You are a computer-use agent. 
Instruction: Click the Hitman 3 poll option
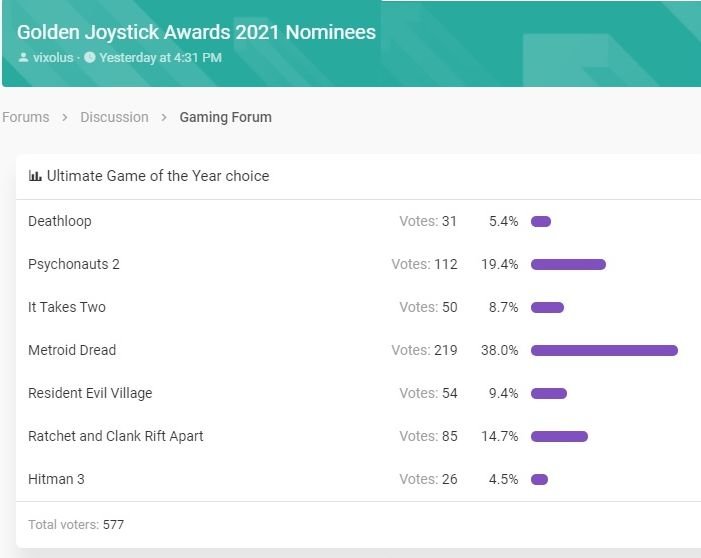point(56,479)
